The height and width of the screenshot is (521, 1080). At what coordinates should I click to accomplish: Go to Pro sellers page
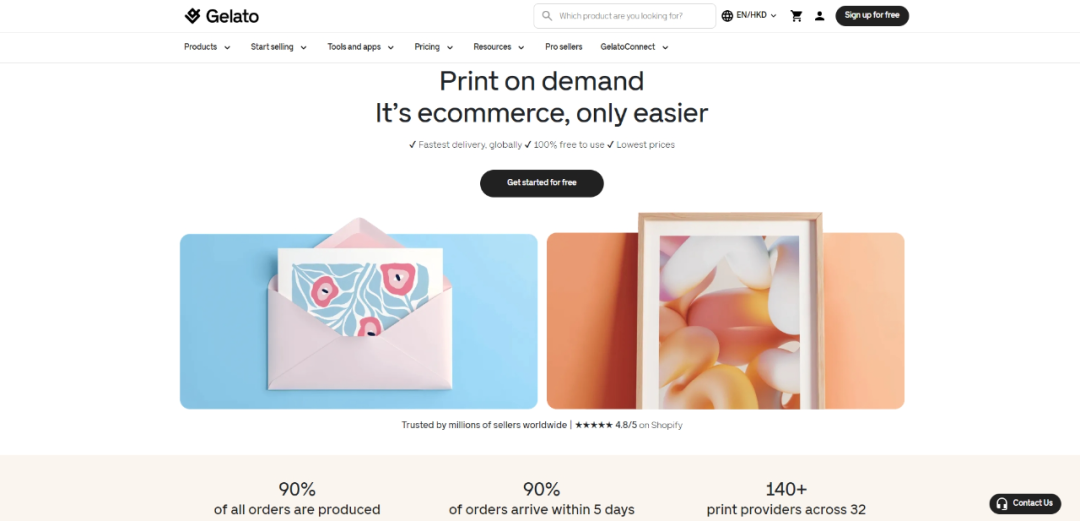563,47
